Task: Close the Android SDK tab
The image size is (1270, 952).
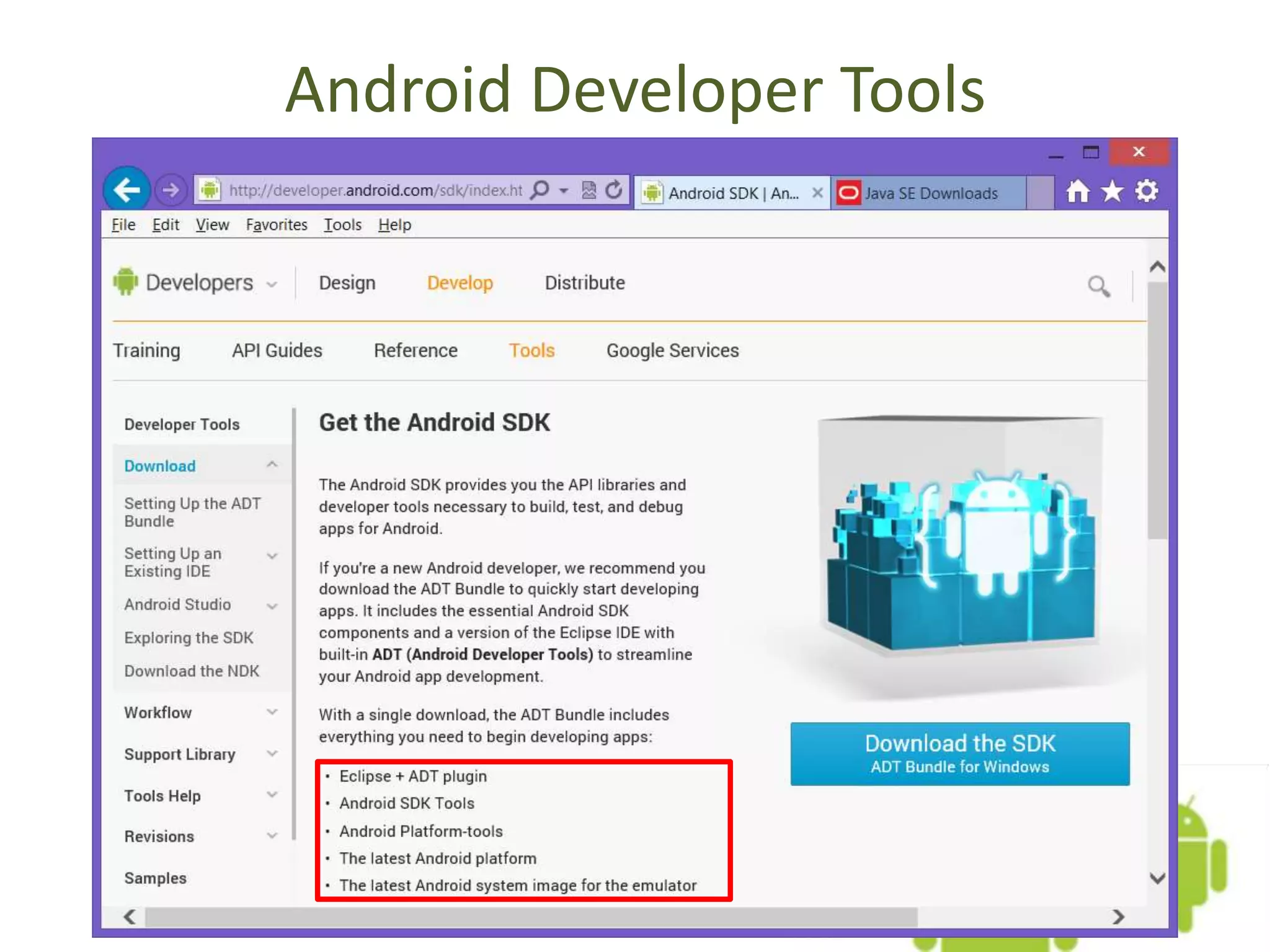Action: 817,193
